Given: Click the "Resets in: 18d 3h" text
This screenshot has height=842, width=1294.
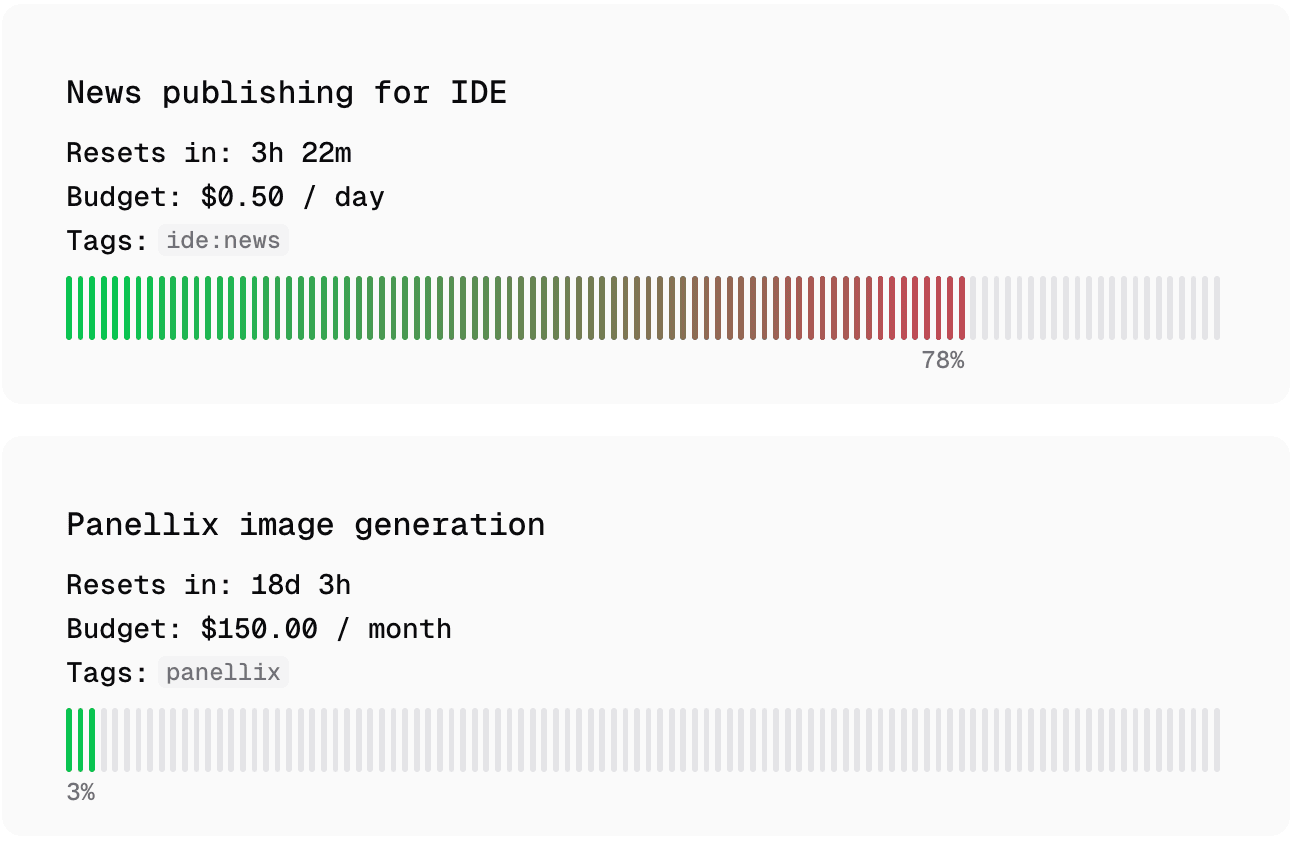Looking at the screenshot, I should tap(208, 585).
